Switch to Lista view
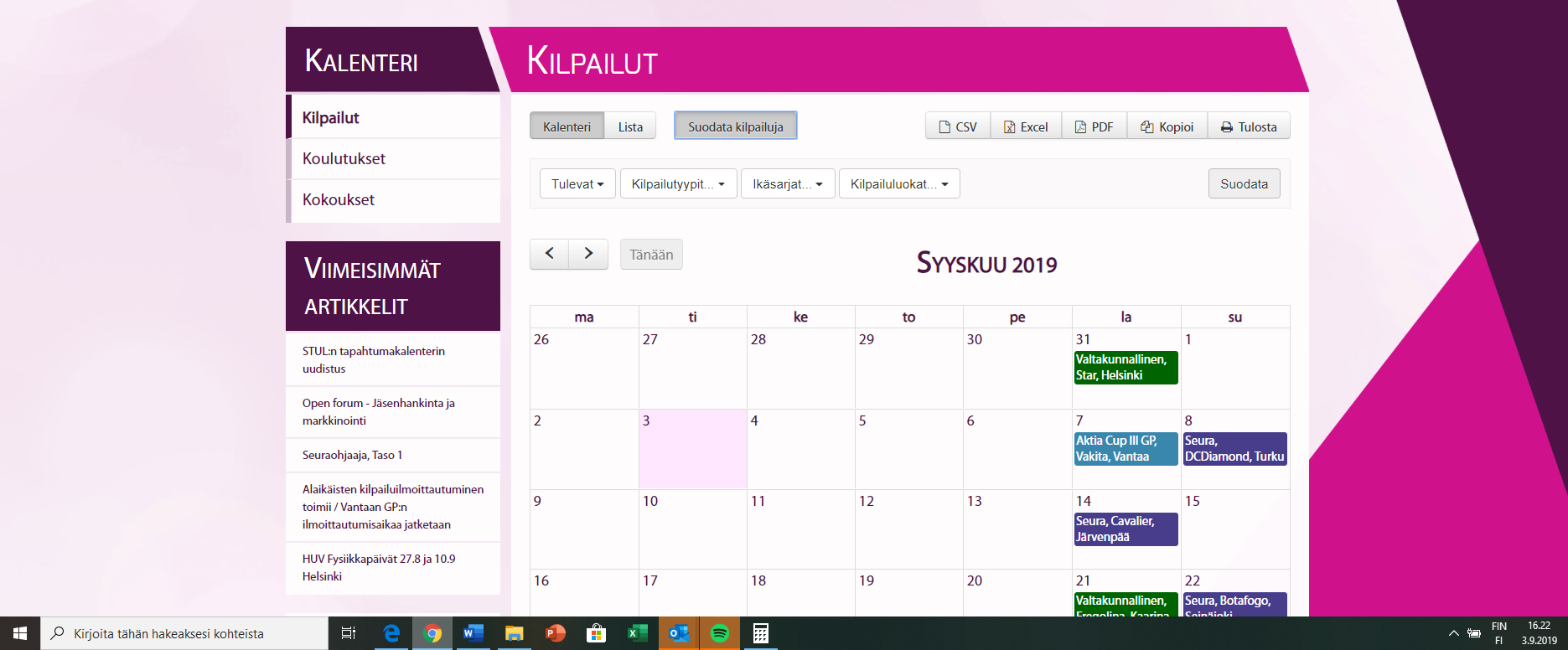Viewport: 1568px width, 650px height. point(630,126)
